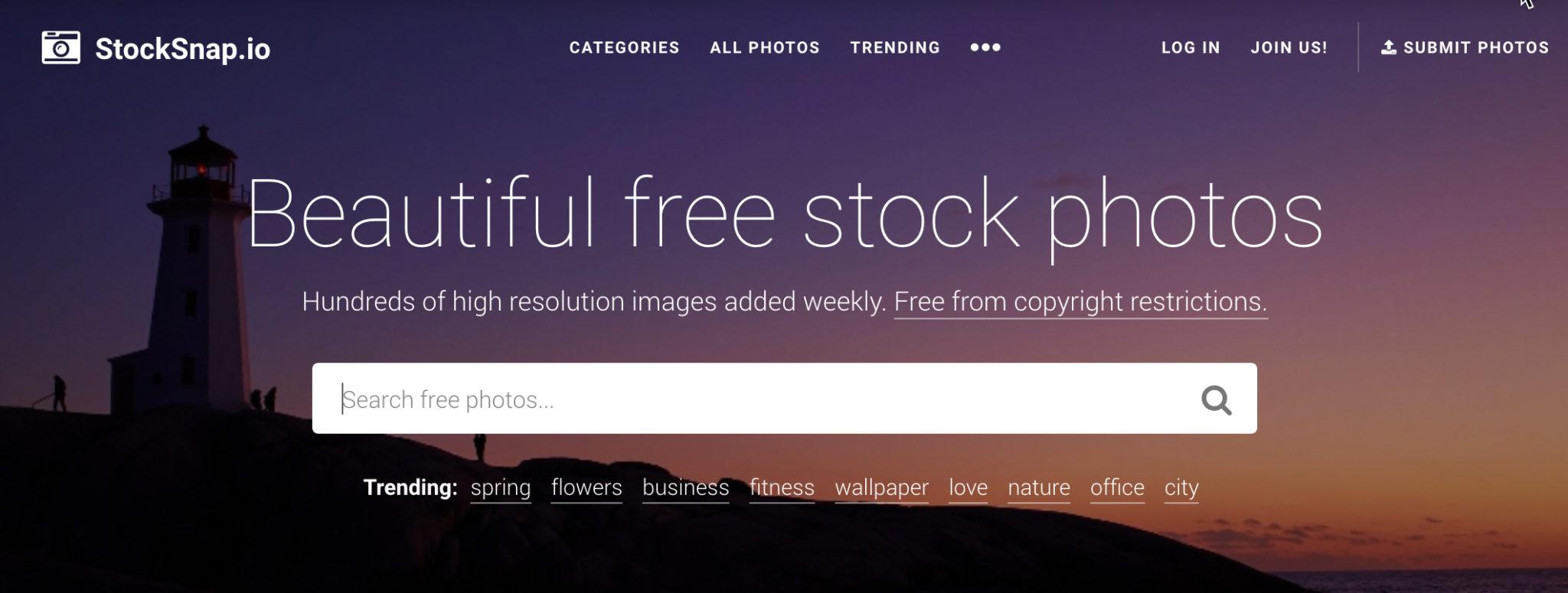
Task: Click the StockSnap.io camera logo icon
Action: click(x=60, y=47)
